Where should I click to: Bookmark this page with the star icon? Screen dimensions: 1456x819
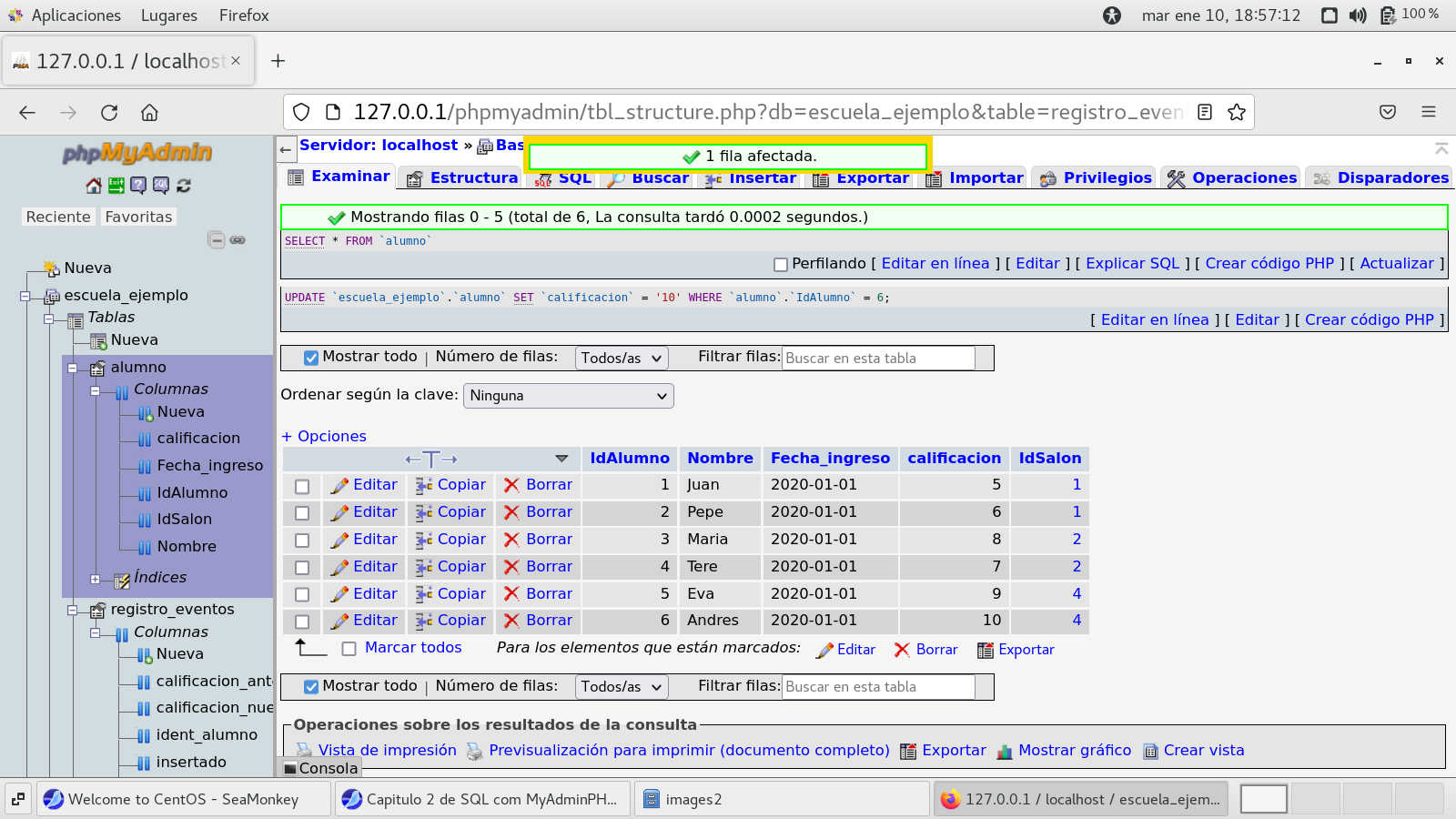1236,113
